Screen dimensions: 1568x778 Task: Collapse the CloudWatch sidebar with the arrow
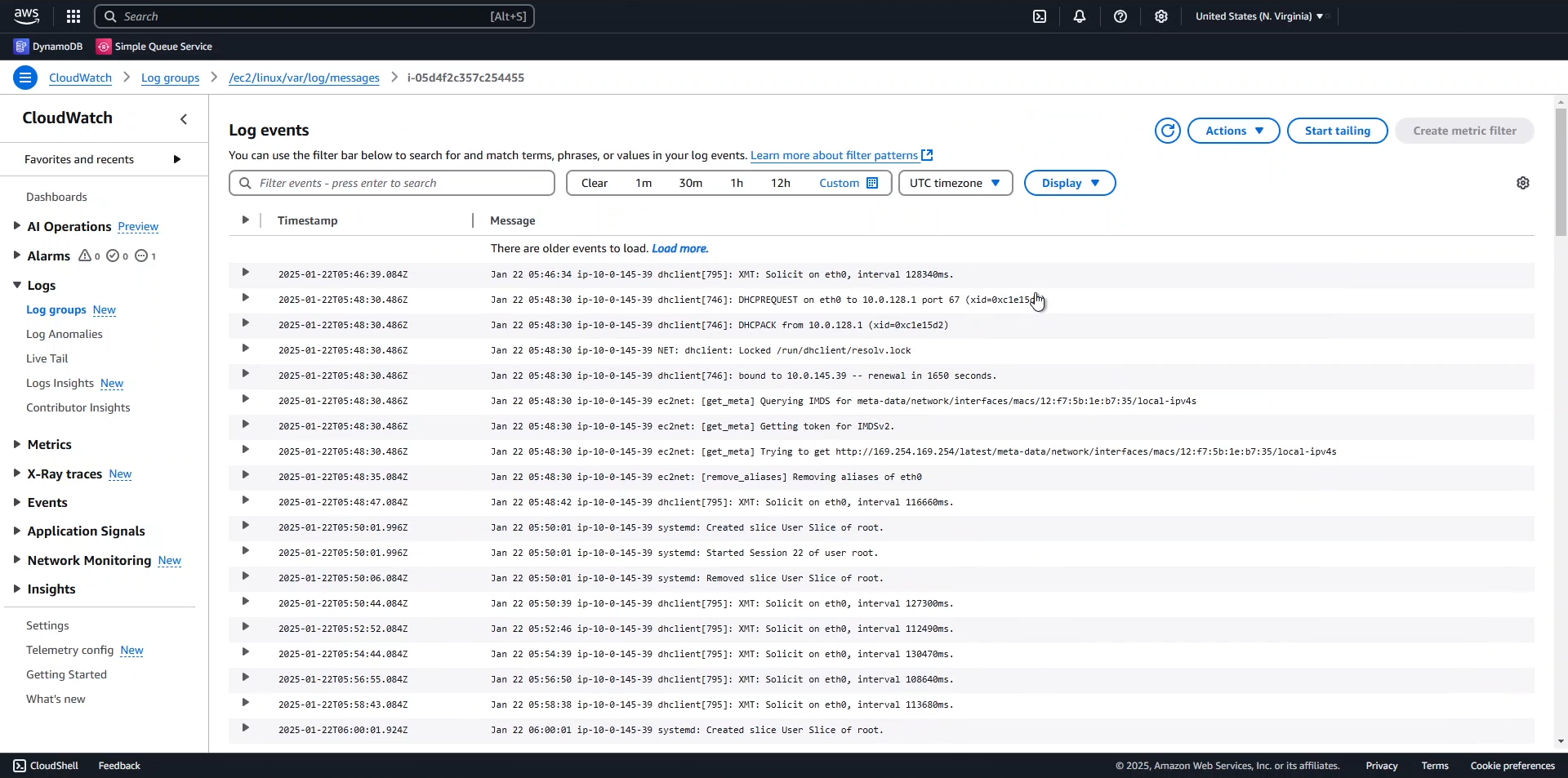pyautogui.click(x=184, y=119)
